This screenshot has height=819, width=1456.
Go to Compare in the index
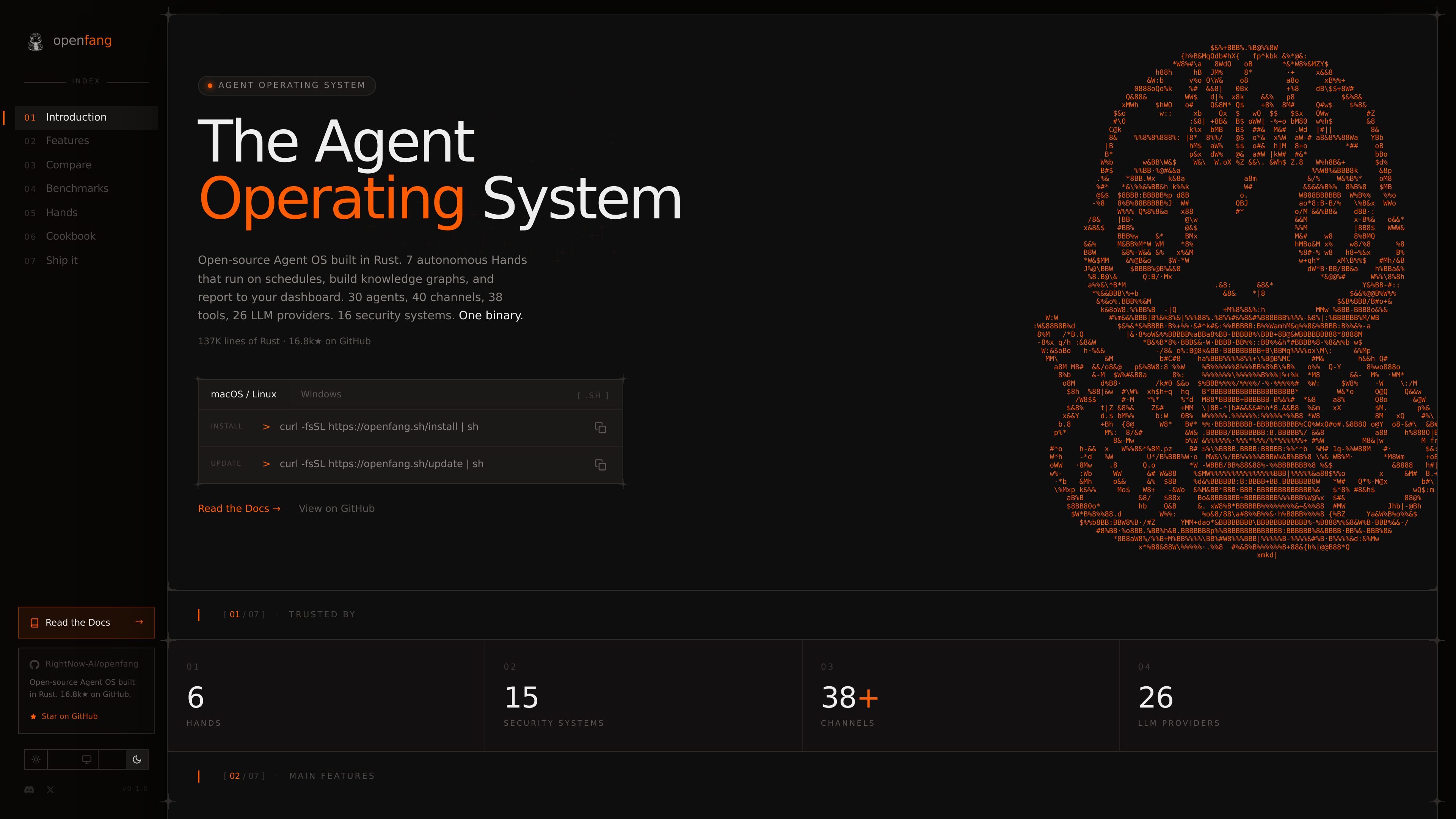point(86,165)
